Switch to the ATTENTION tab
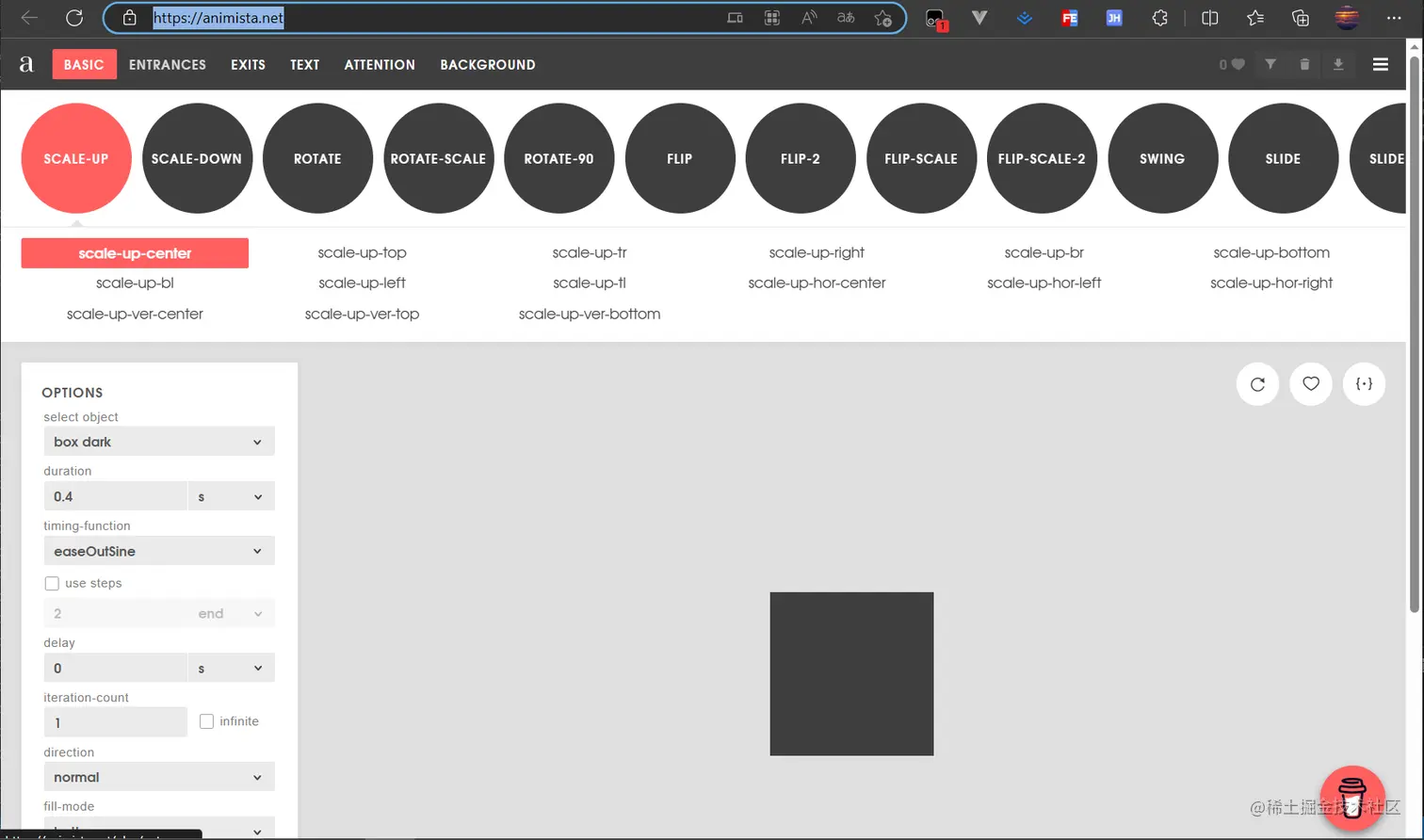 380,64
